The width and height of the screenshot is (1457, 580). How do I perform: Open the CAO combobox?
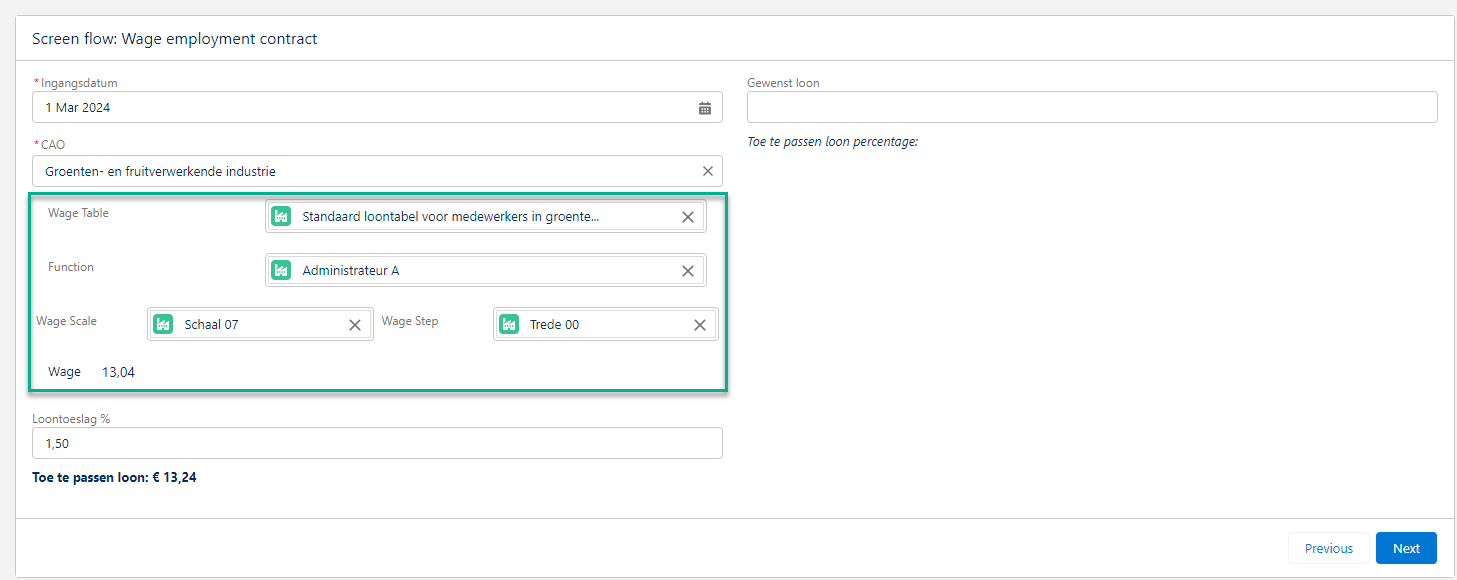(x=360, y=171)
